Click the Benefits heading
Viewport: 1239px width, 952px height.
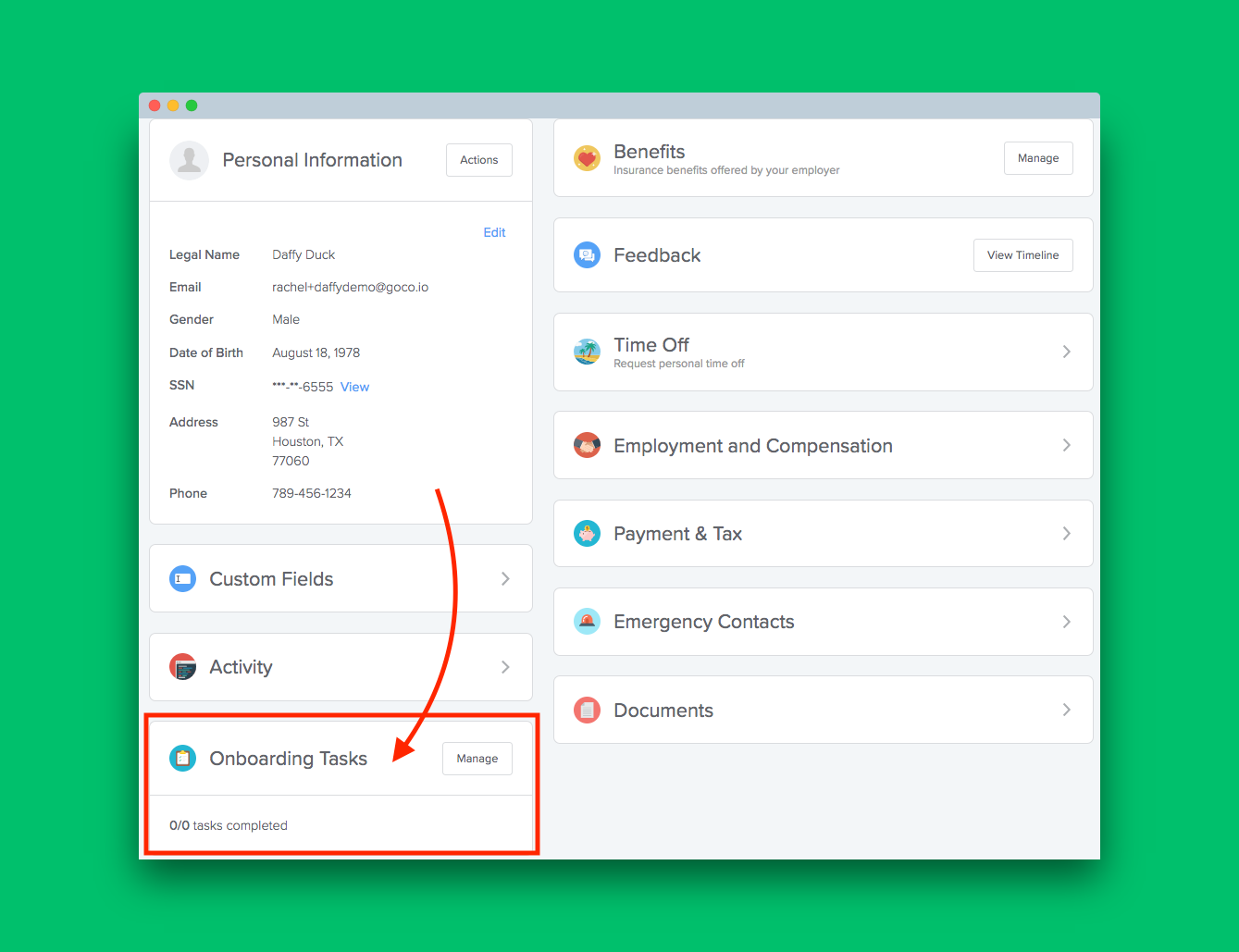[650, 152]
